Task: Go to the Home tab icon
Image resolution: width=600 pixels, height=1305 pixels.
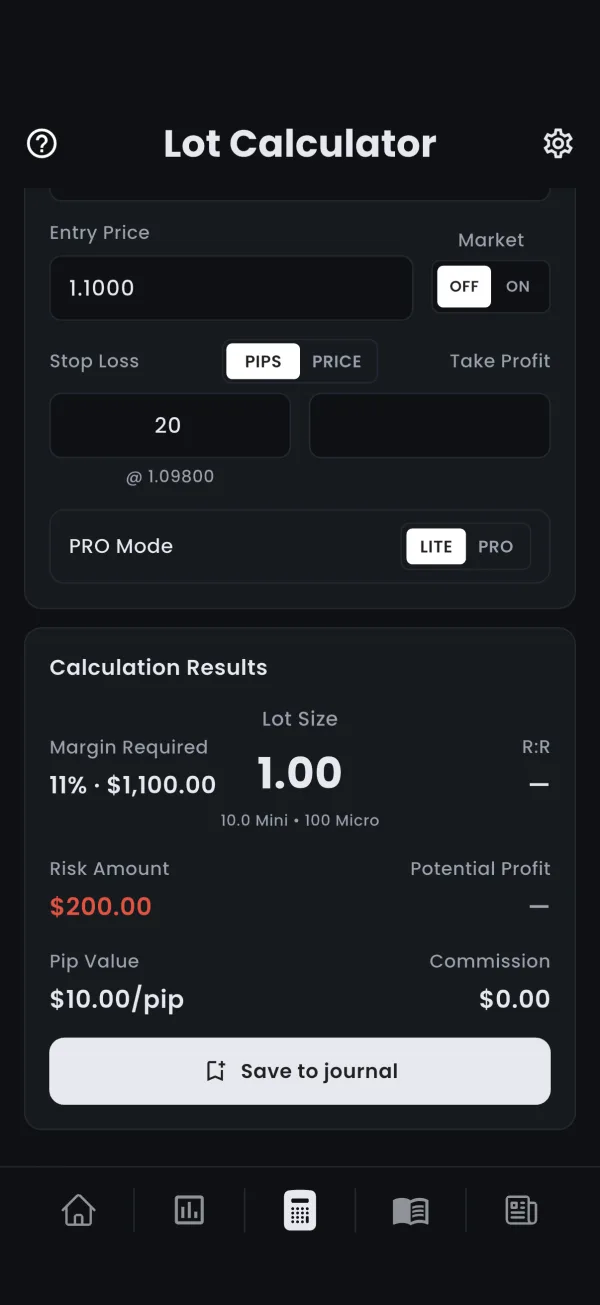Action: pos(78,1211)
